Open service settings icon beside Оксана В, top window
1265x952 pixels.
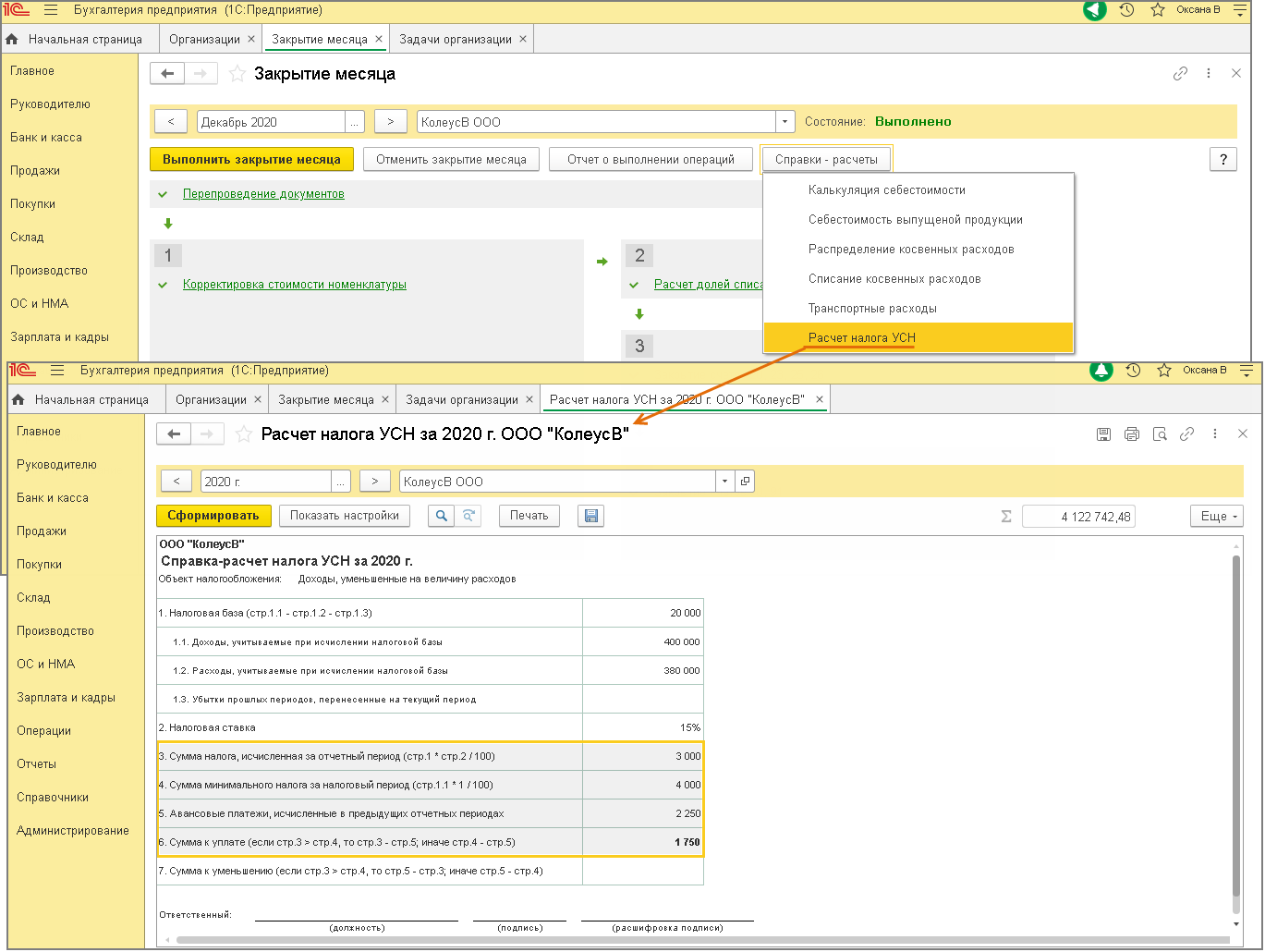pyautogui.click(x=1240, y=10)
